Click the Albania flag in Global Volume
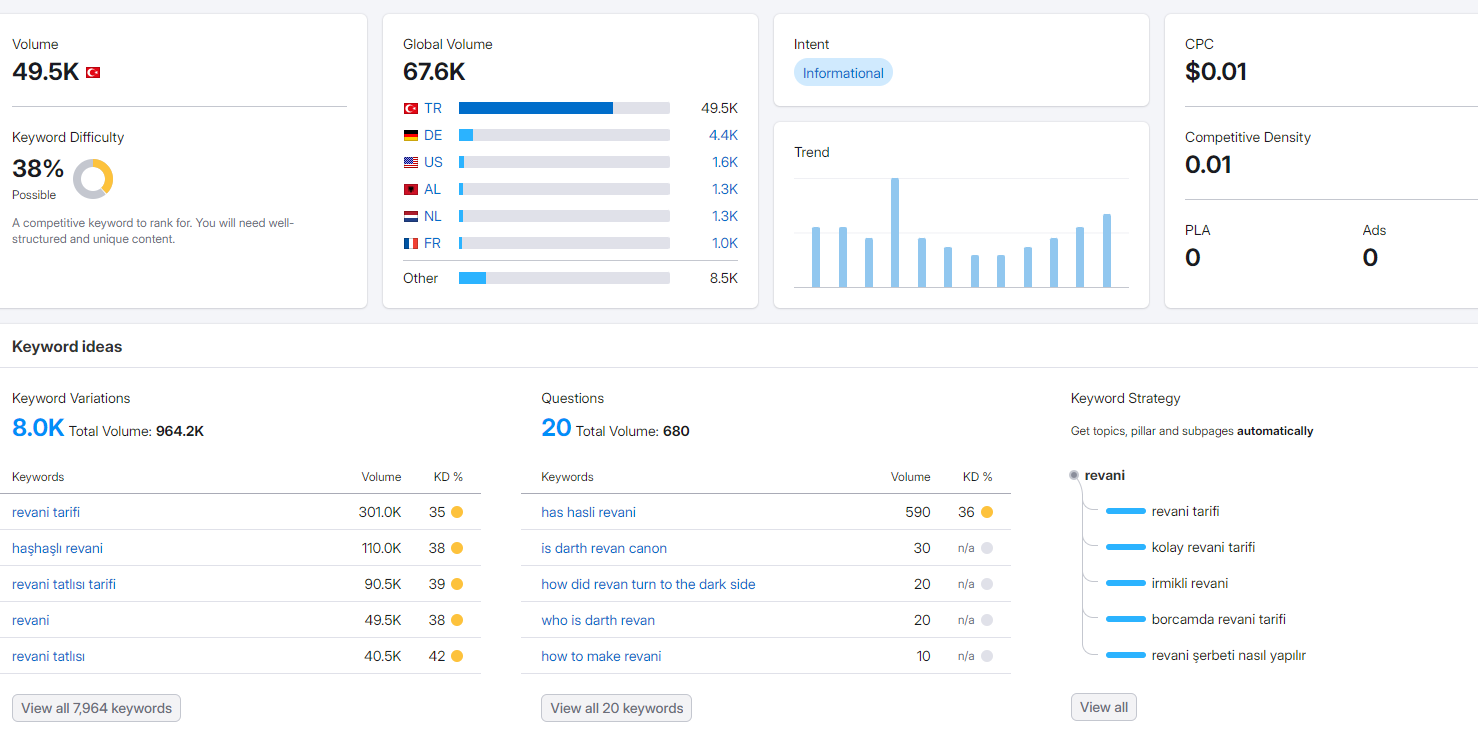1478x745 pixels. pyautogui.click(x=410, y=189)
